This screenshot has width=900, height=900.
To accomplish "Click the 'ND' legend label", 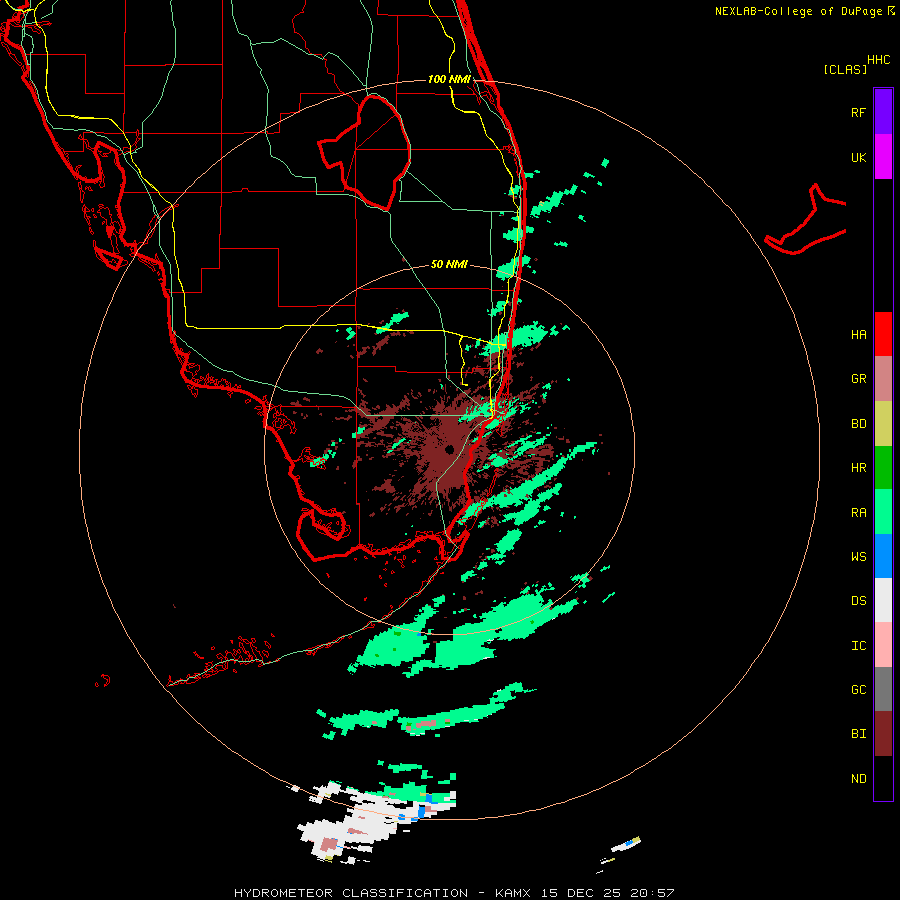I will click(858, 779).
